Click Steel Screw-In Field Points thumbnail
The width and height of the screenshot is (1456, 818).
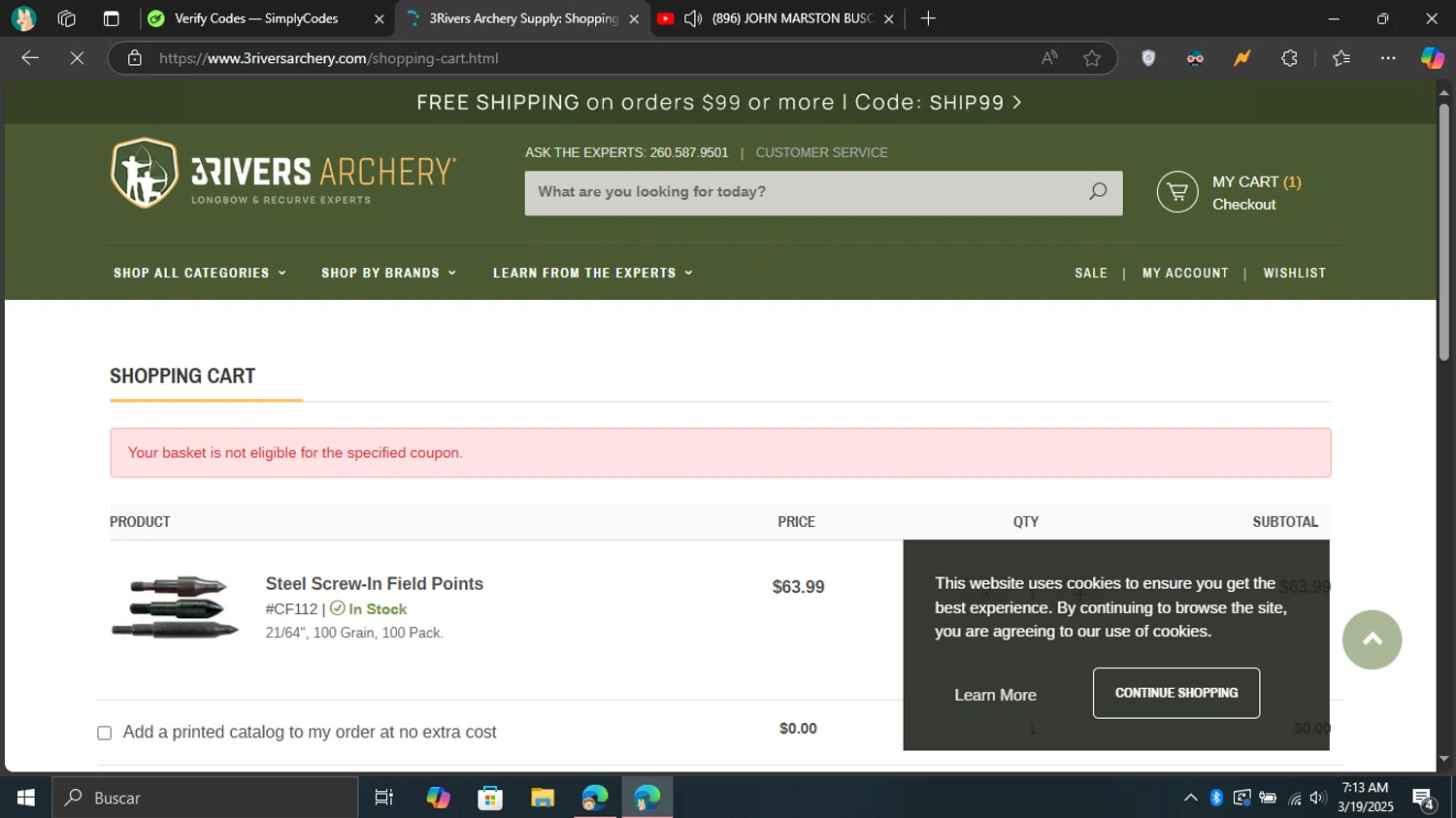176,607
